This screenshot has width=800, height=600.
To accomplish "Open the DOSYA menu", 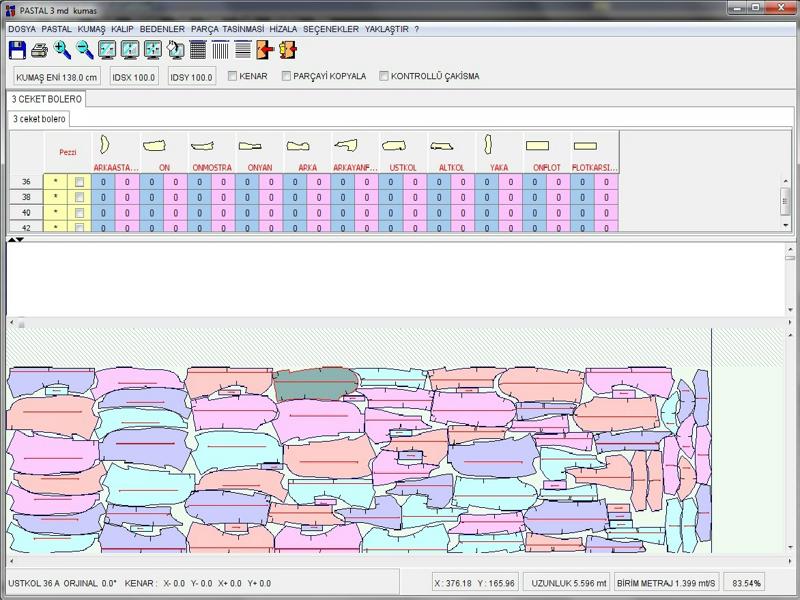I will click(22, 29).
